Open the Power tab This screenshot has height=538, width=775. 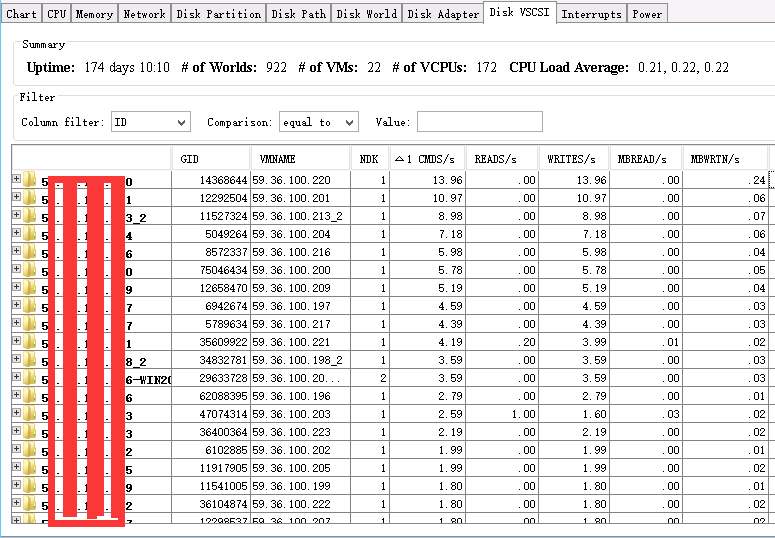point(647,14)
